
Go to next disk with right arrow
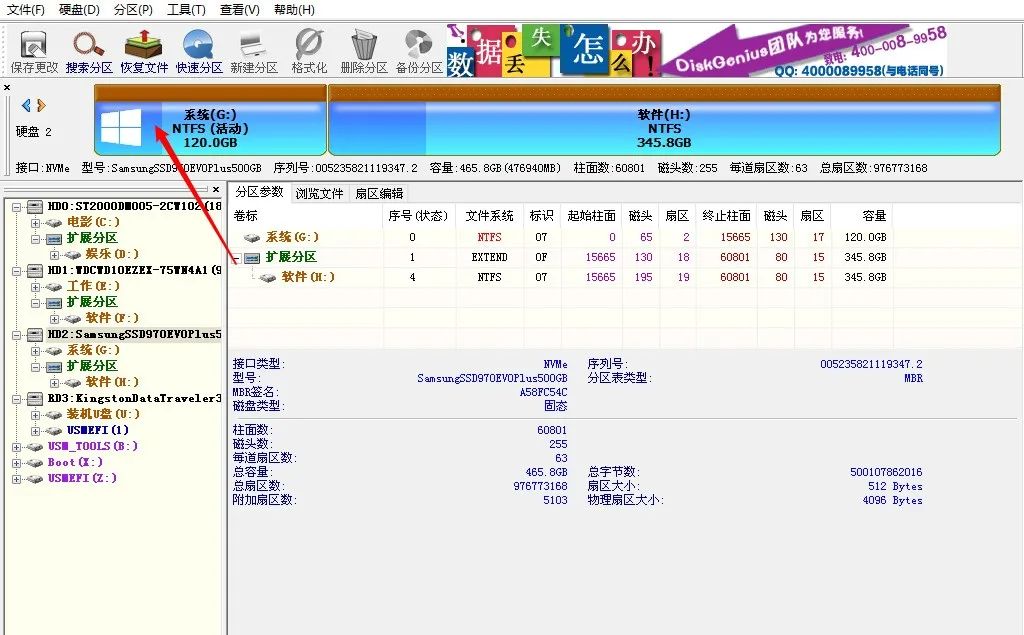41,105
